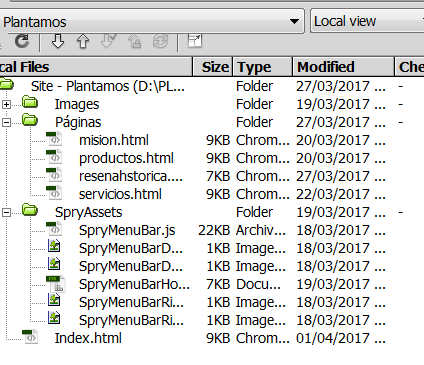
Task: Click the Refresh files icon
Action: click(22, 42)
